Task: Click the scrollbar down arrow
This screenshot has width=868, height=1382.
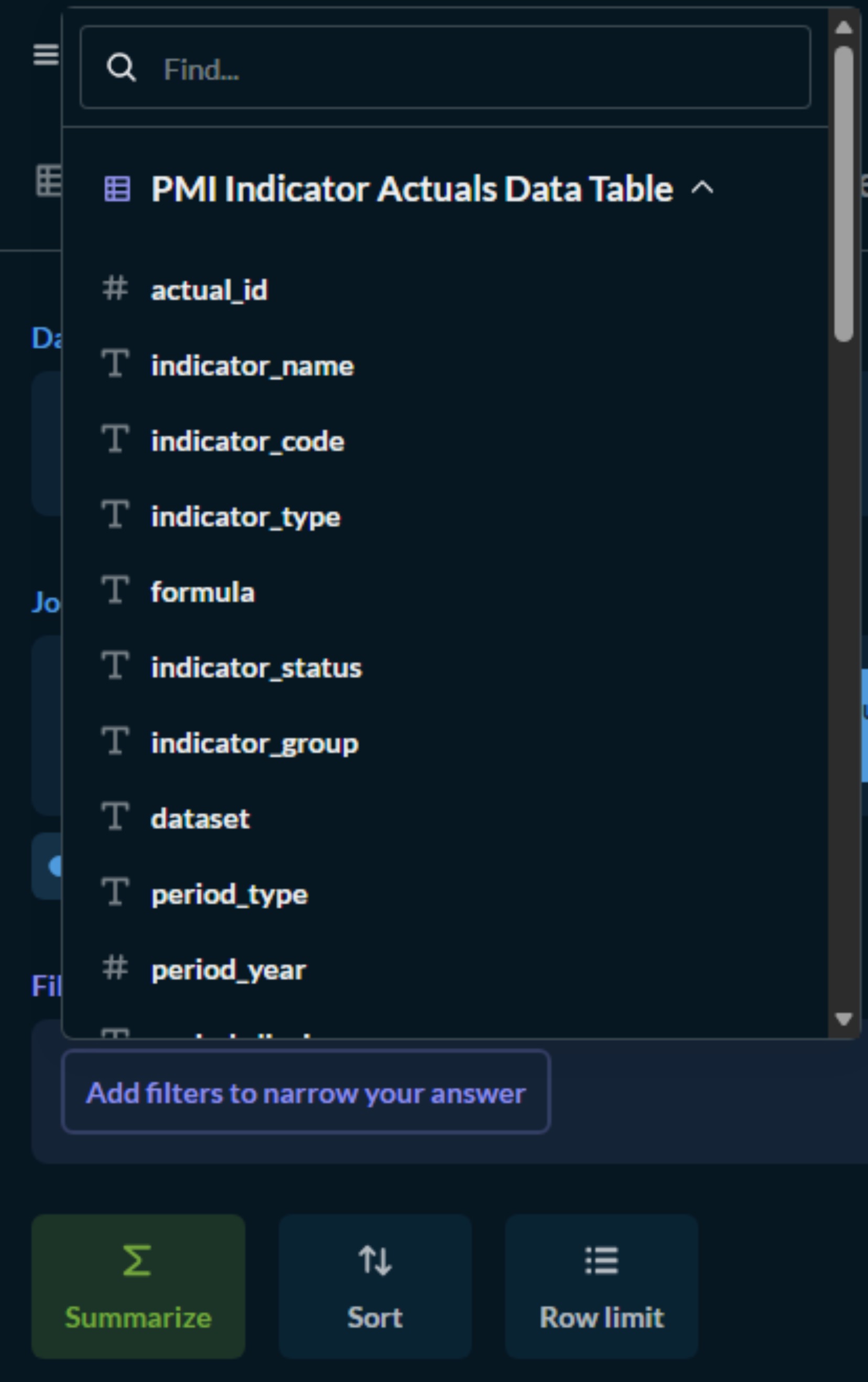Action: click(843, 1019)
